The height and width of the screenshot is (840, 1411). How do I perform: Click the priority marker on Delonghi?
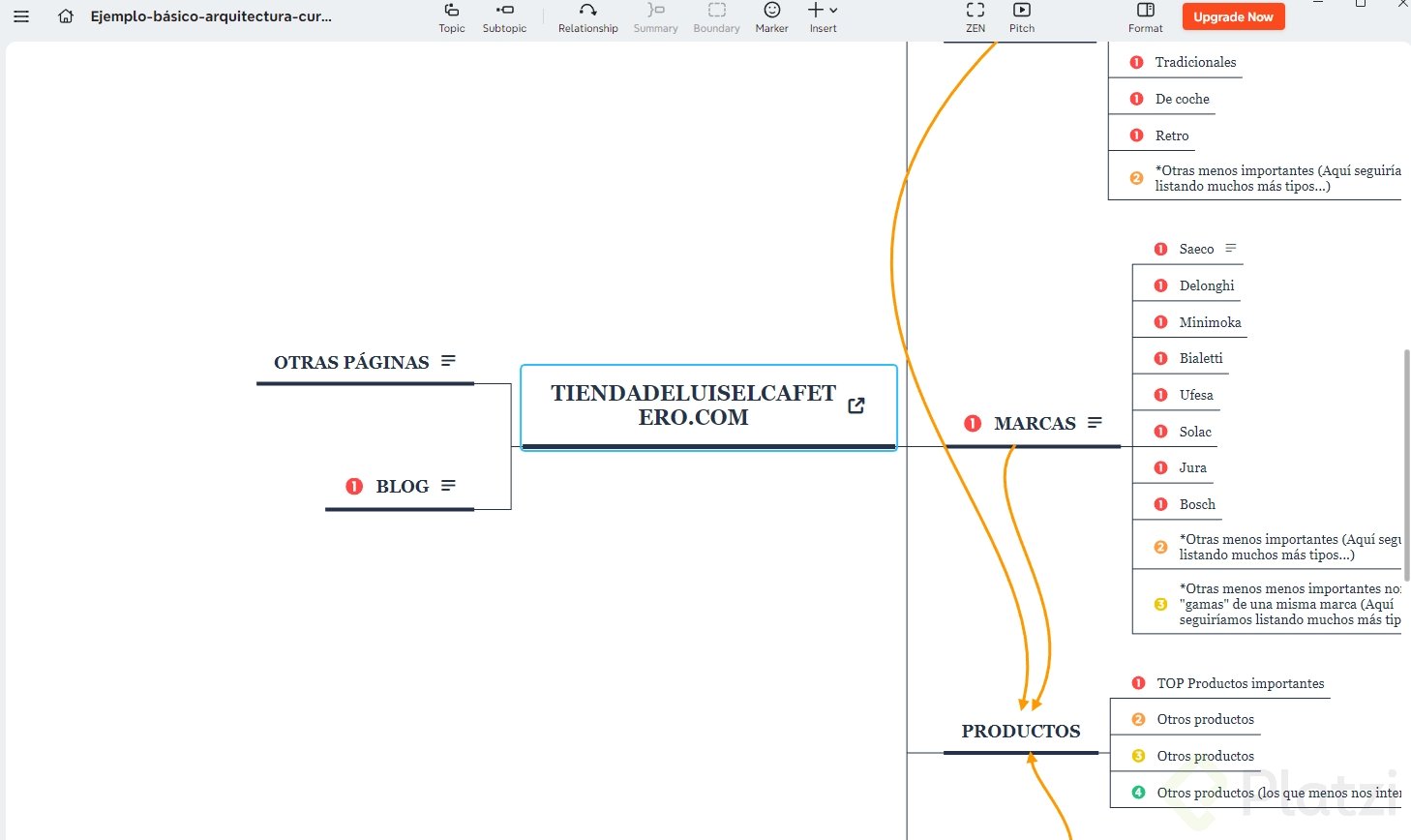[1161, 285]
